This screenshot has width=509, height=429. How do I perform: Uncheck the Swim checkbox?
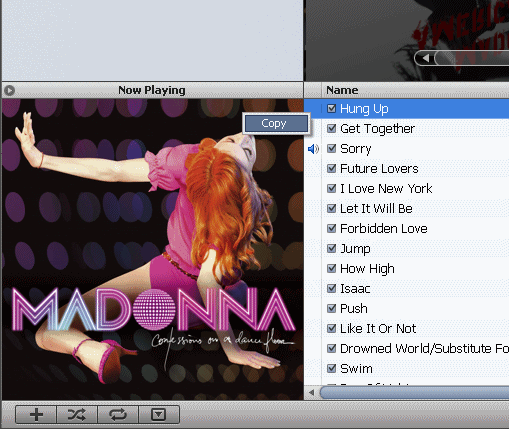[331, 368]
